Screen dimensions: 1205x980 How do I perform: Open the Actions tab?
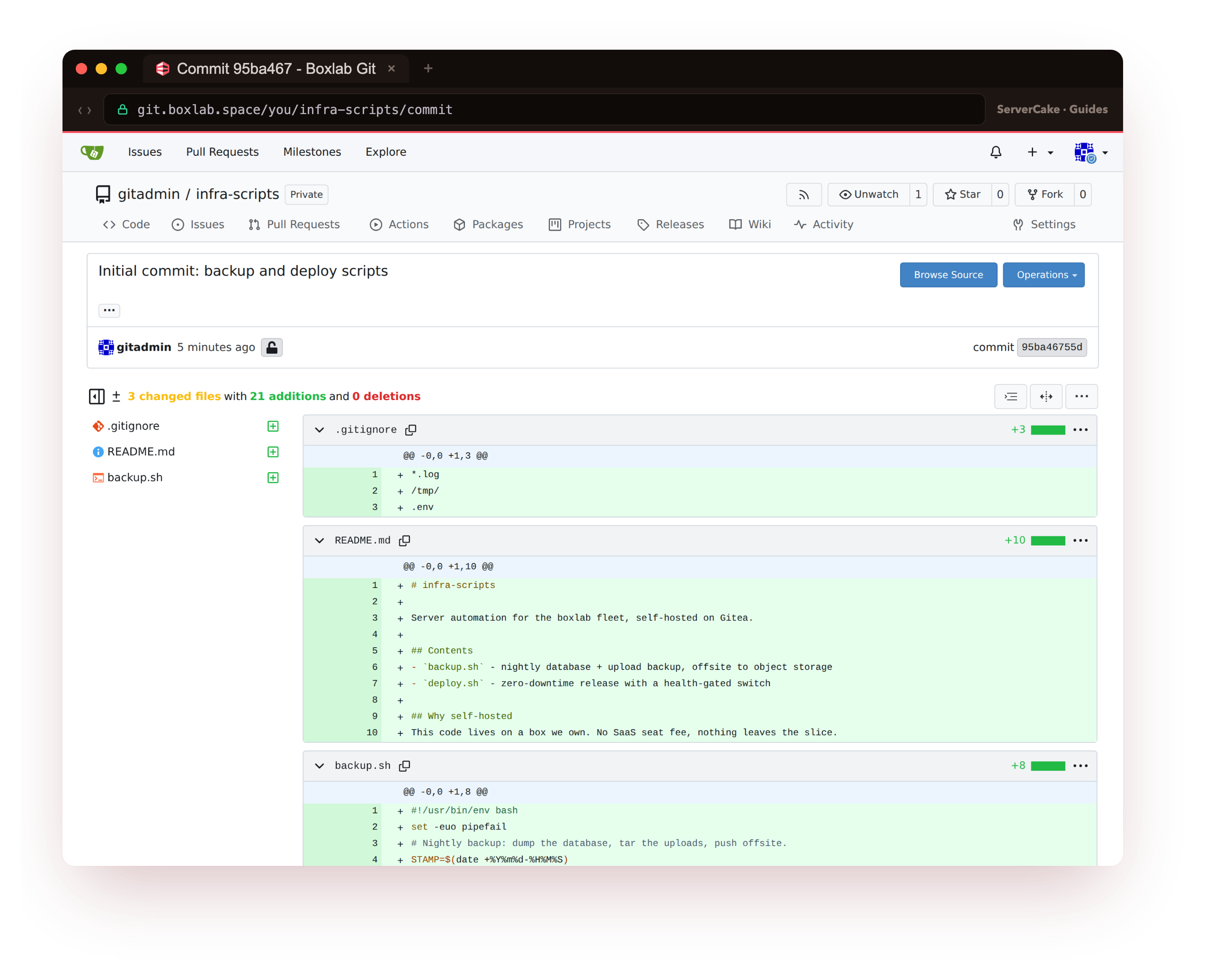pos(399,225)
